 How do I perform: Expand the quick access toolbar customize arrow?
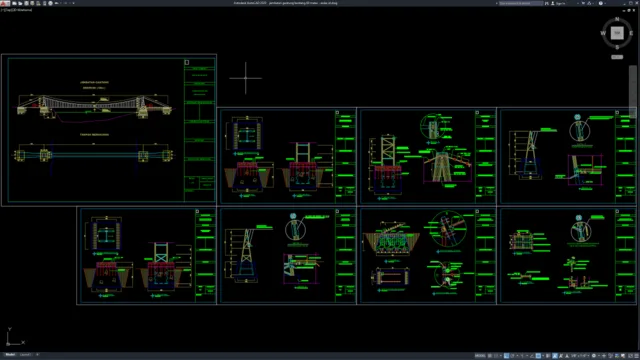click(x=73, y=3)
